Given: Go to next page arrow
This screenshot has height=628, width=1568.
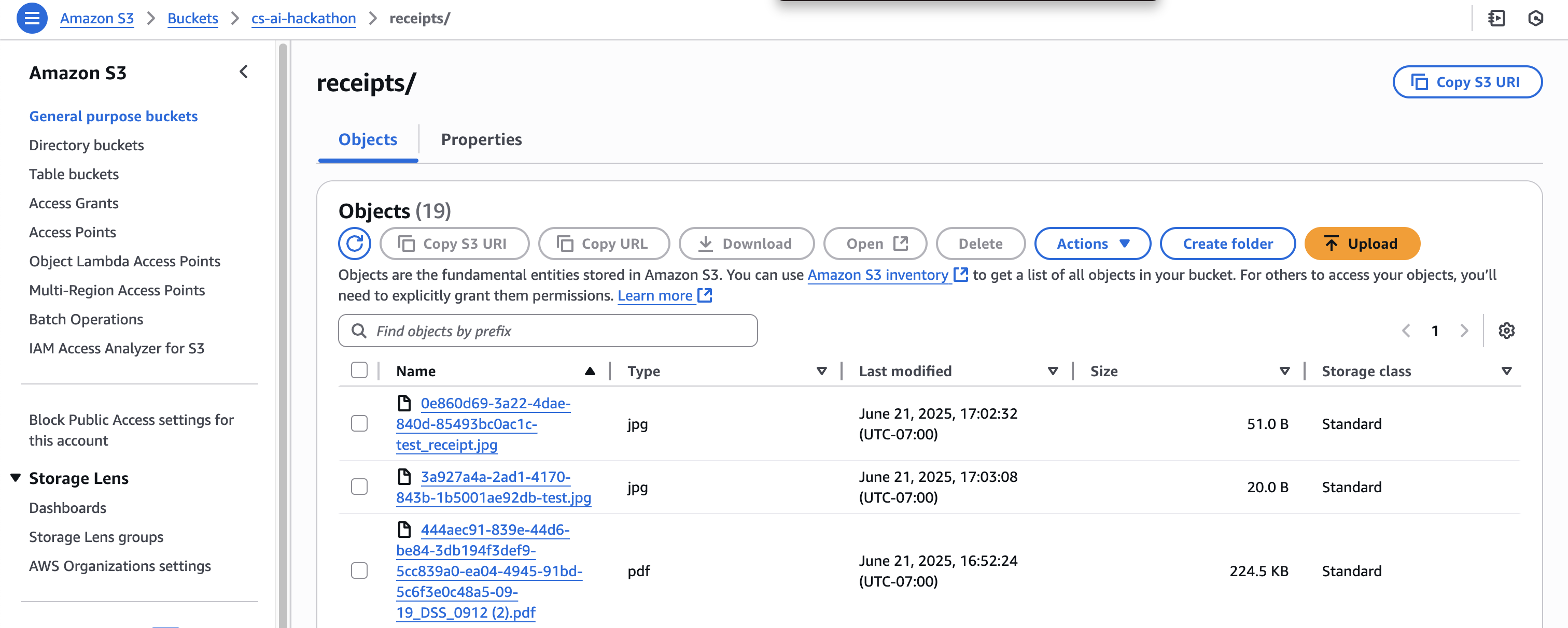Looking at the screenshot, I should point(1464,331).
